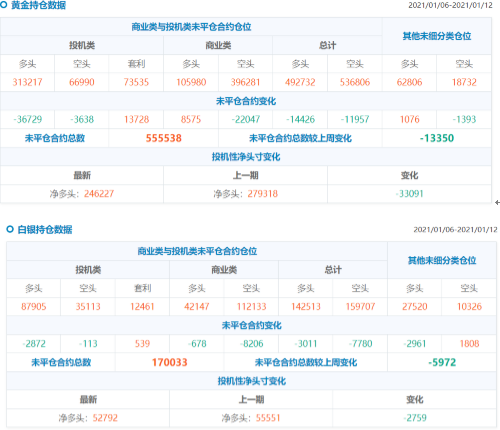This screenshot has height=430, width=500.
Task: Click gold 其他未细分类仓位 header
Action: click(x=437, y=36)
